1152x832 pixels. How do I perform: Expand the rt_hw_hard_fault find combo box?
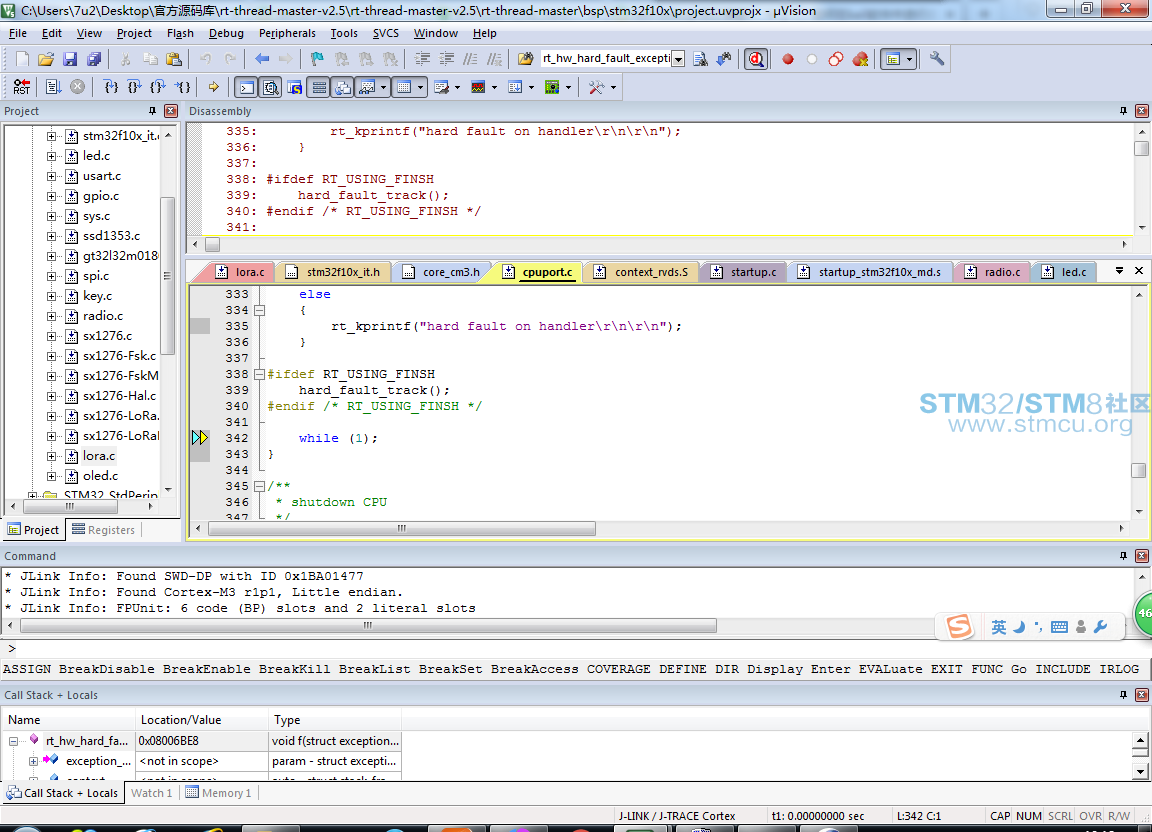[x=678, y=59]
